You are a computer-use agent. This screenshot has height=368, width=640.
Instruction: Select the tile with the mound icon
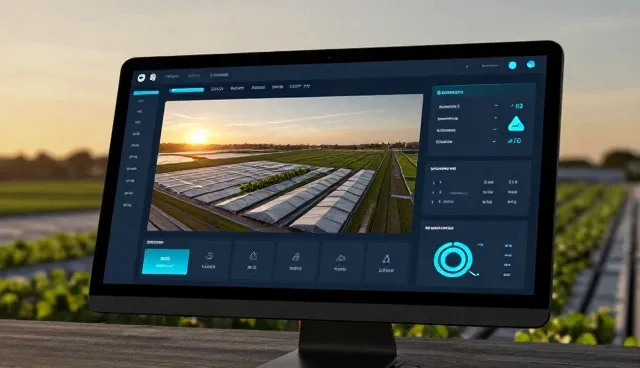coord(340,262)
